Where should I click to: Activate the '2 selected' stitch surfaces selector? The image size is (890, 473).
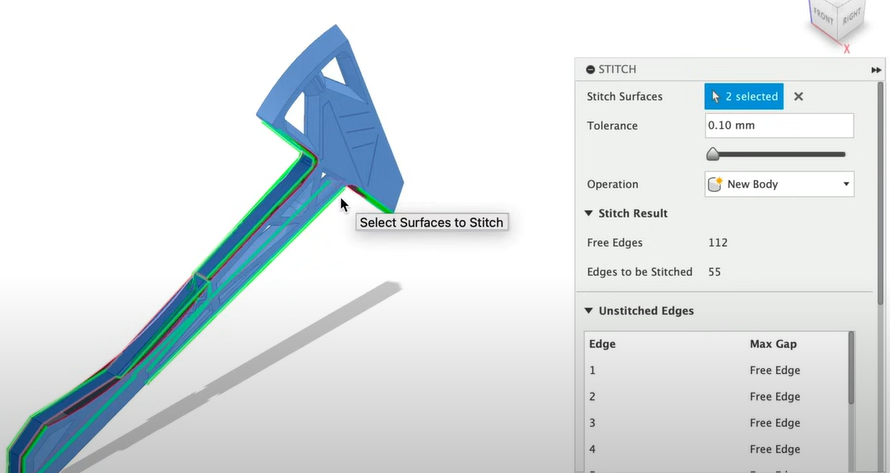(744, 97)
